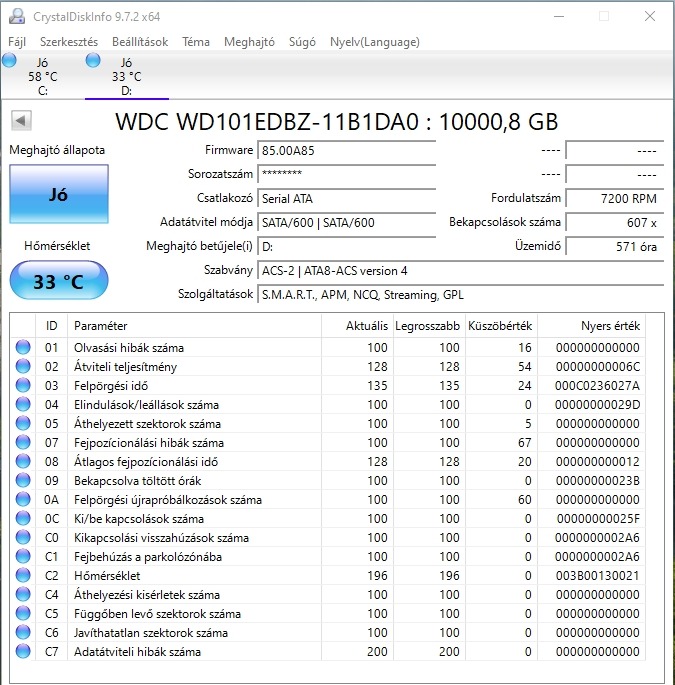The image size is (675, 685).
Task: Switch to the C: drive tab at 58 °C
Action: [42, 76]
